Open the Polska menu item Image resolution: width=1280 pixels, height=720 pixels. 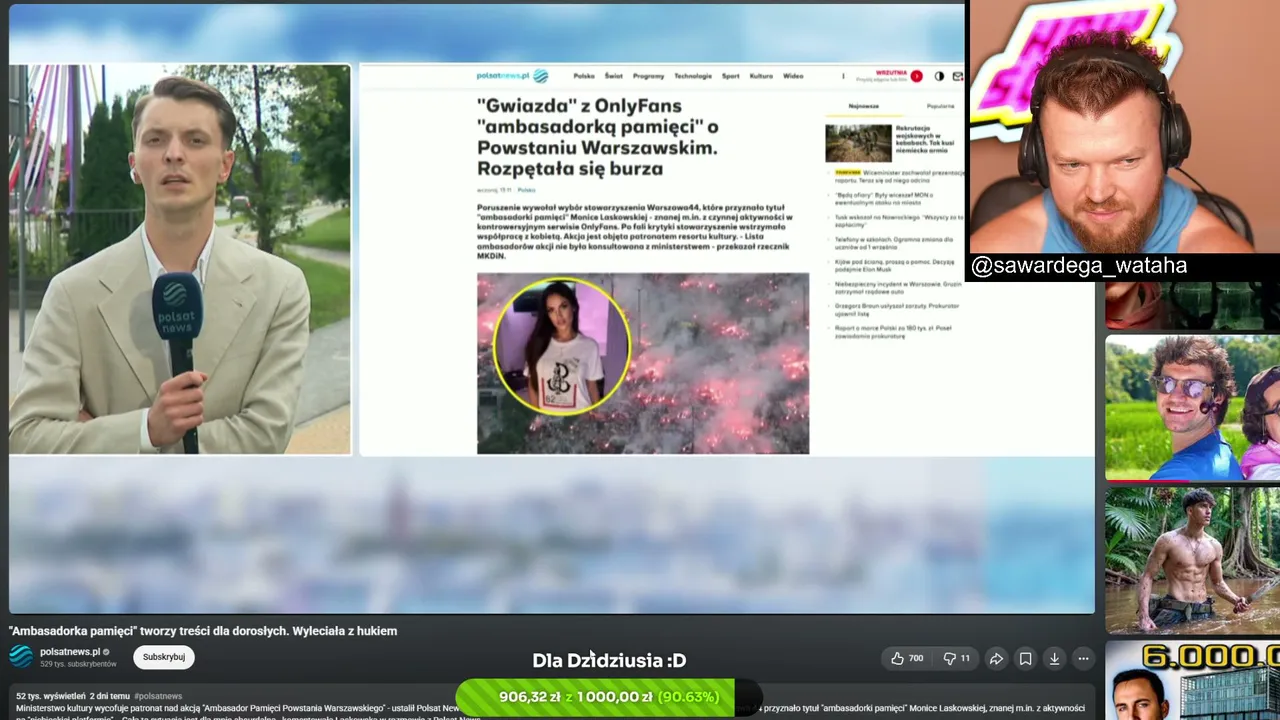pyautogui.click(x=584, y=76)
